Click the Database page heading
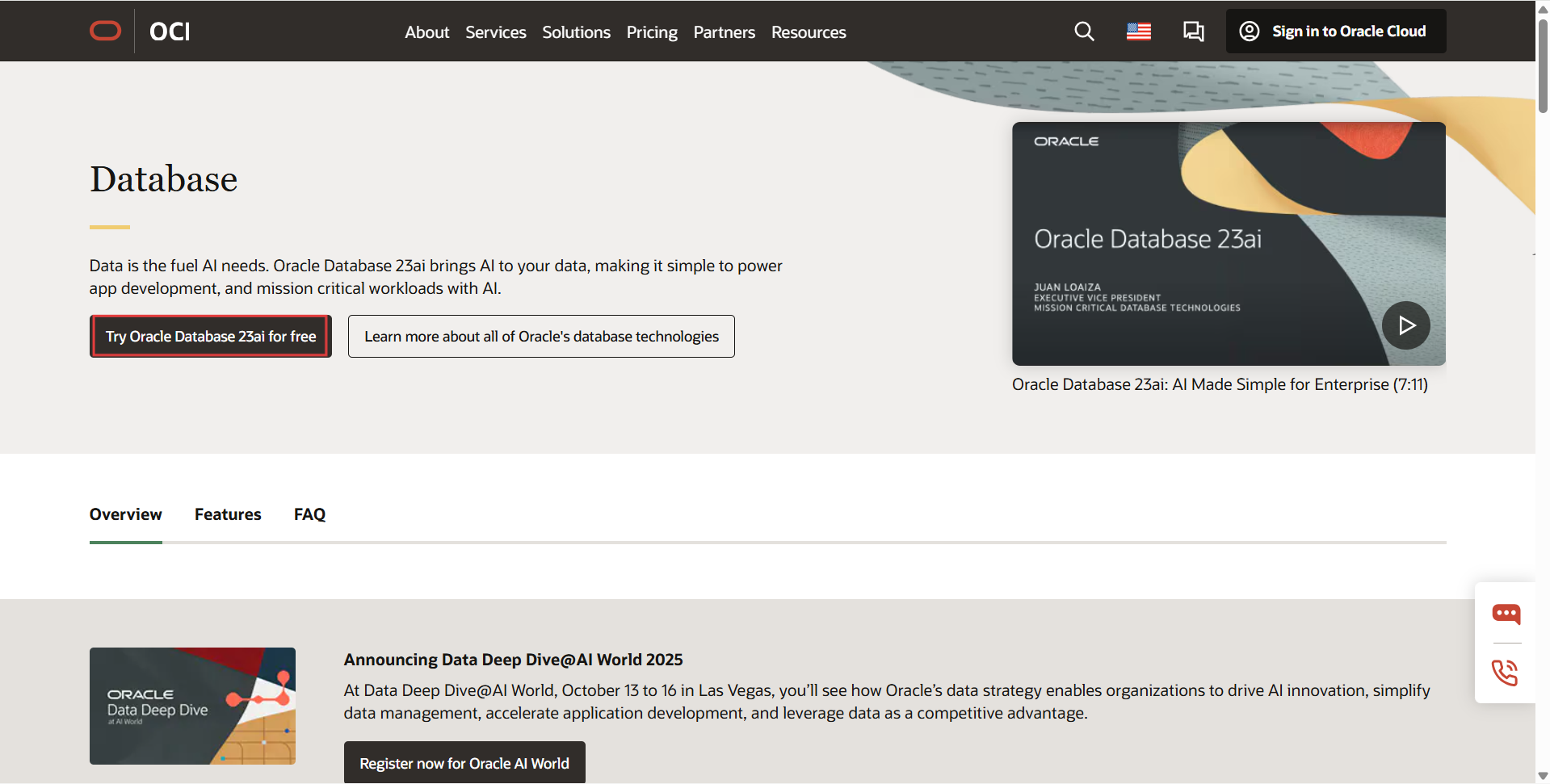The height and width of the screenshot is (784, 1550). tap(163, 179)
